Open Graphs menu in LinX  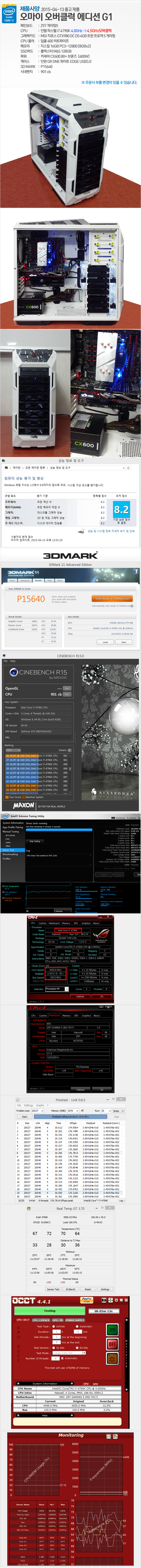coord(40,1105)
